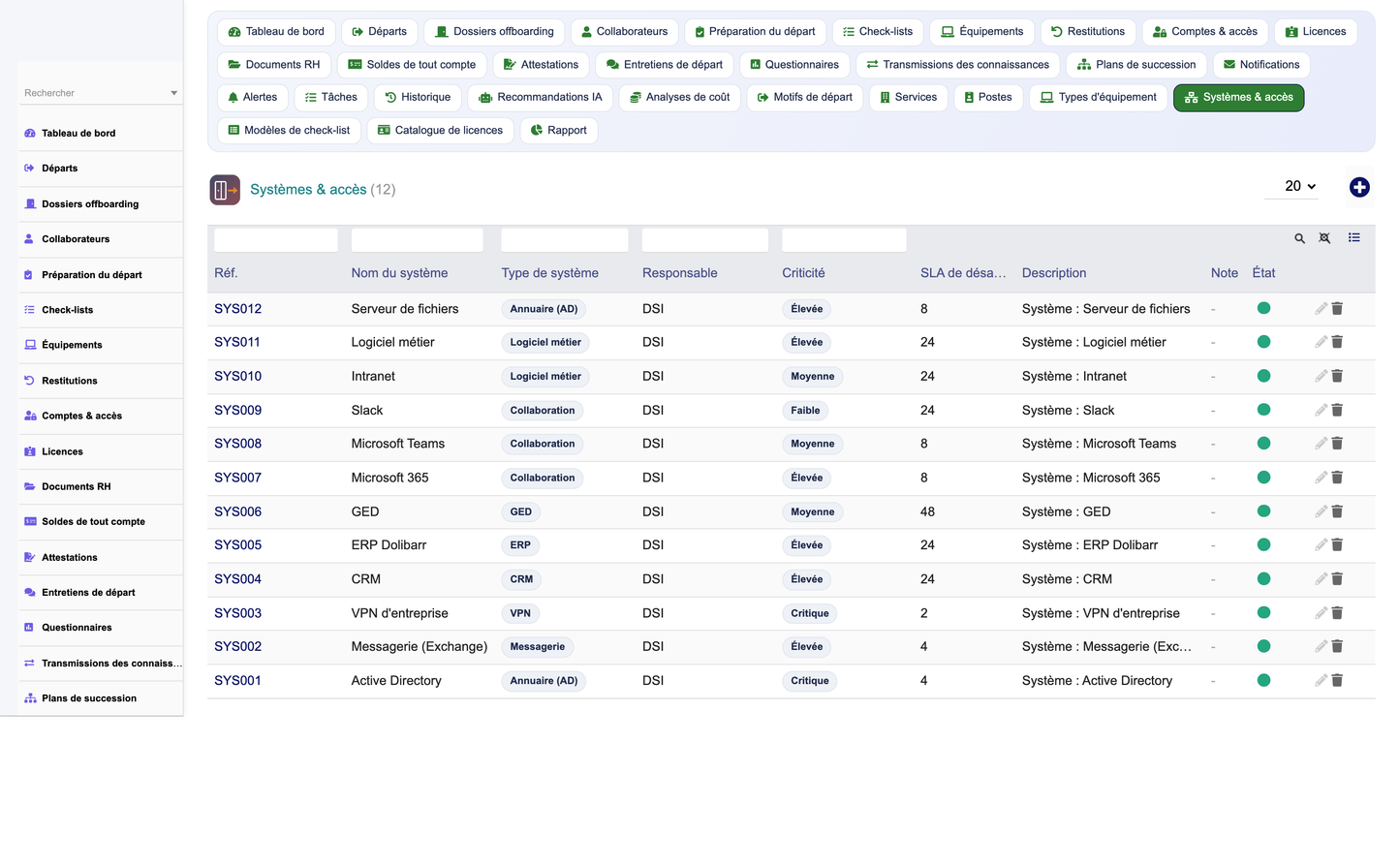
Task: Open Soldes de tout compte in sidebar
Action: tap(101, 522)
